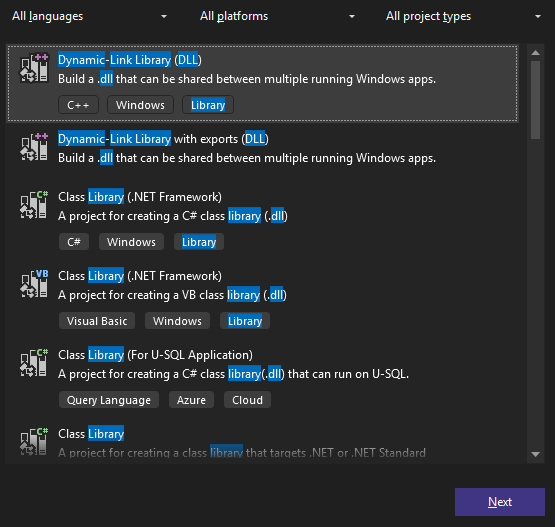Click the Dynamic-Link Library with exports icon
555x527 pixels.
(x=34, y=147)
